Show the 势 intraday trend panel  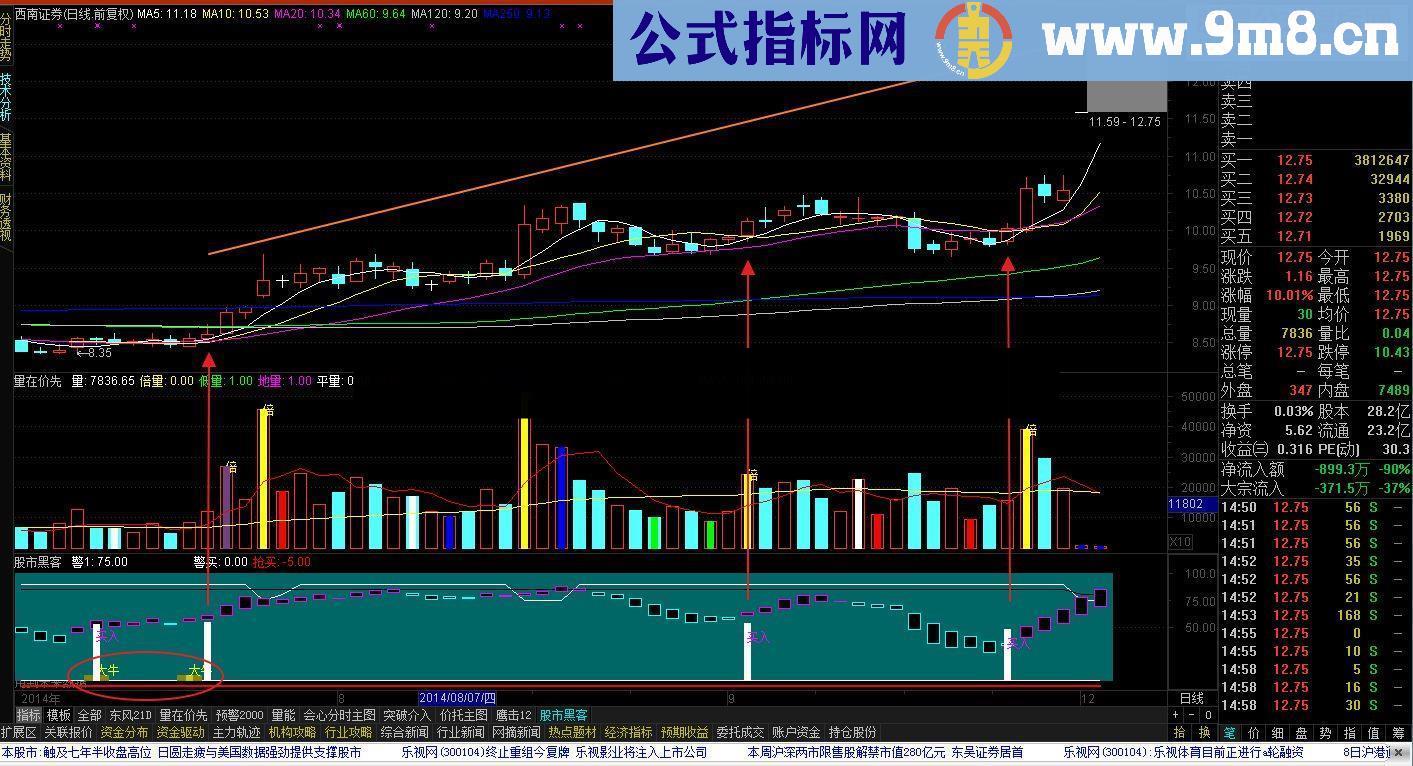click(x=1325, y=733)
